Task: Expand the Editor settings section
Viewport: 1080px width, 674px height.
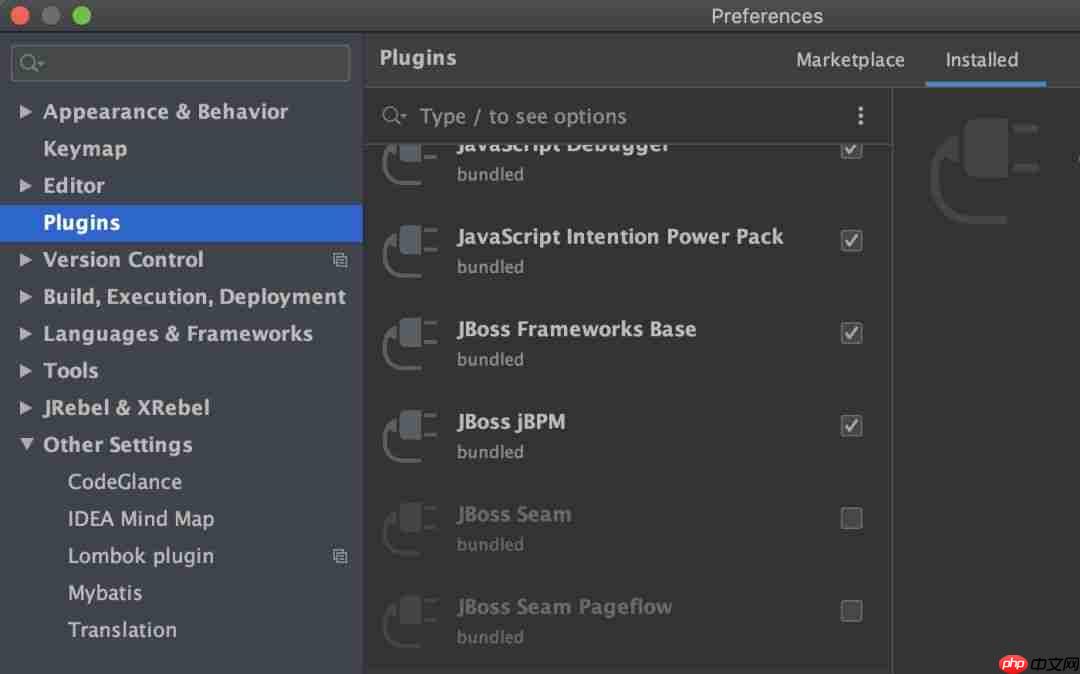Action: (25, 185)
